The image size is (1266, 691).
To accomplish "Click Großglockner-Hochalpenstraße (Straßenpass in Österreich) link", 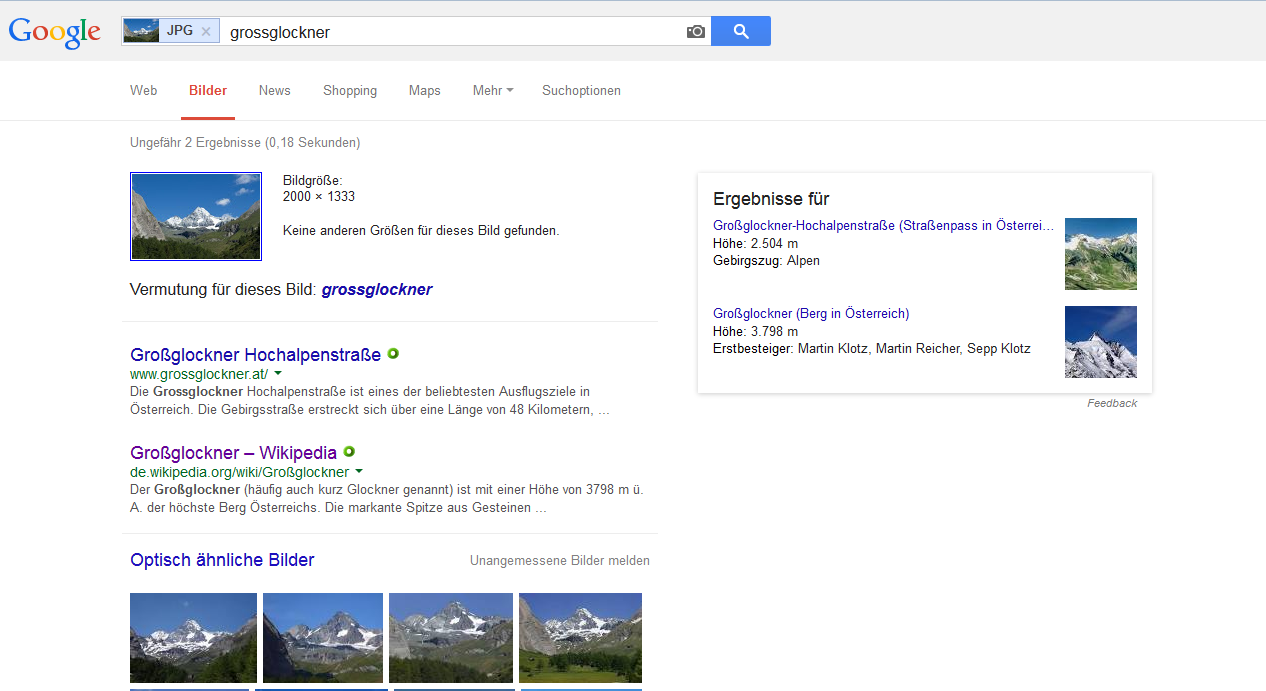I will [884, 226].
